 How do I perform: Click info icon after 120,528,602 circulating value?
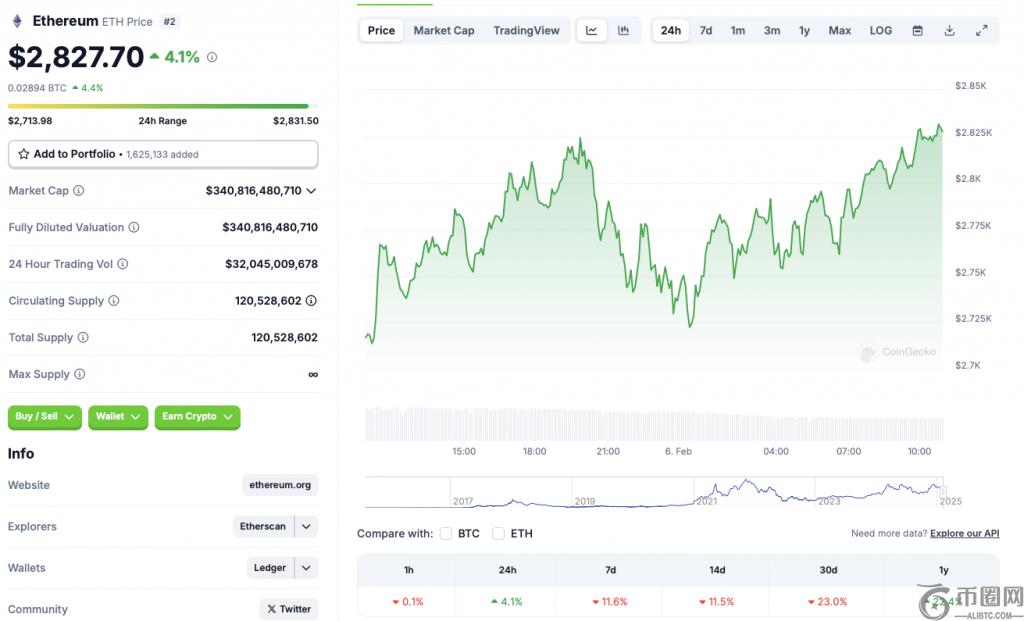(312, 300)
